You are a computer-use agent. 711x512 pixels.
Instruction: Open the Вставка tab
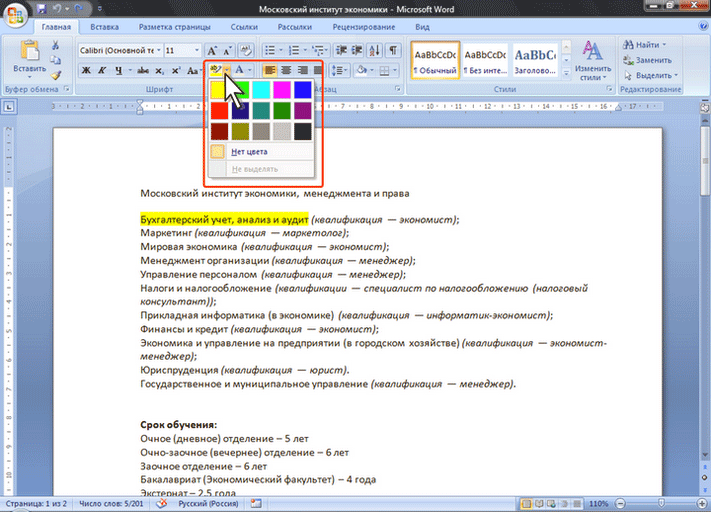(104, 27)
